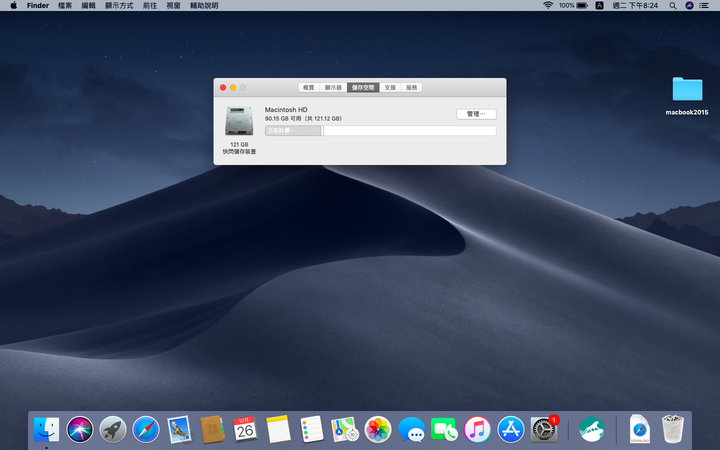Open Apple menu
Image resolution: width=720 pixels, height=450 pixels.
(x=13, y=6)
